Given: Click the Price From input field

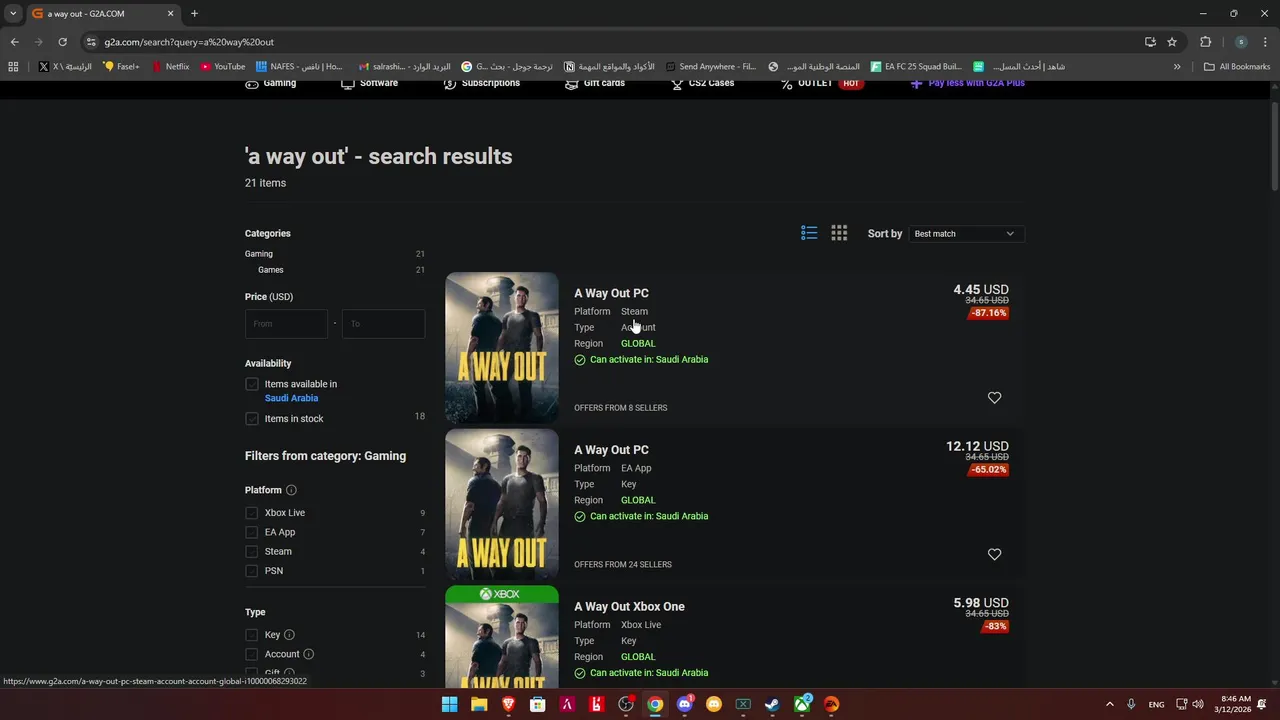Looking at the screenshot, I should (286, 324).
